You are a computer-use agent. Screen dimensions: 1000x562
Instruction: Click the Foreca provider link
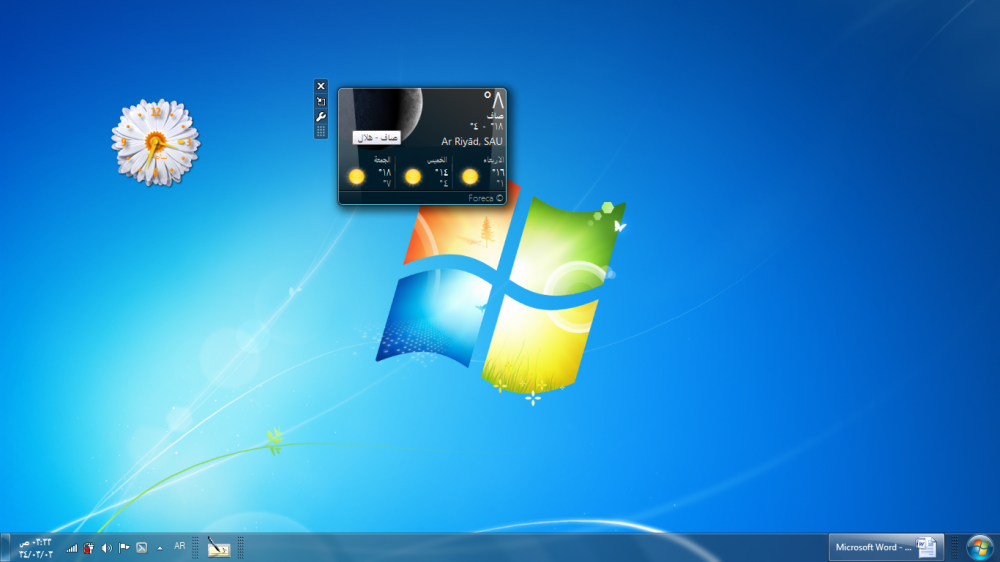click(x=485, y=198)
